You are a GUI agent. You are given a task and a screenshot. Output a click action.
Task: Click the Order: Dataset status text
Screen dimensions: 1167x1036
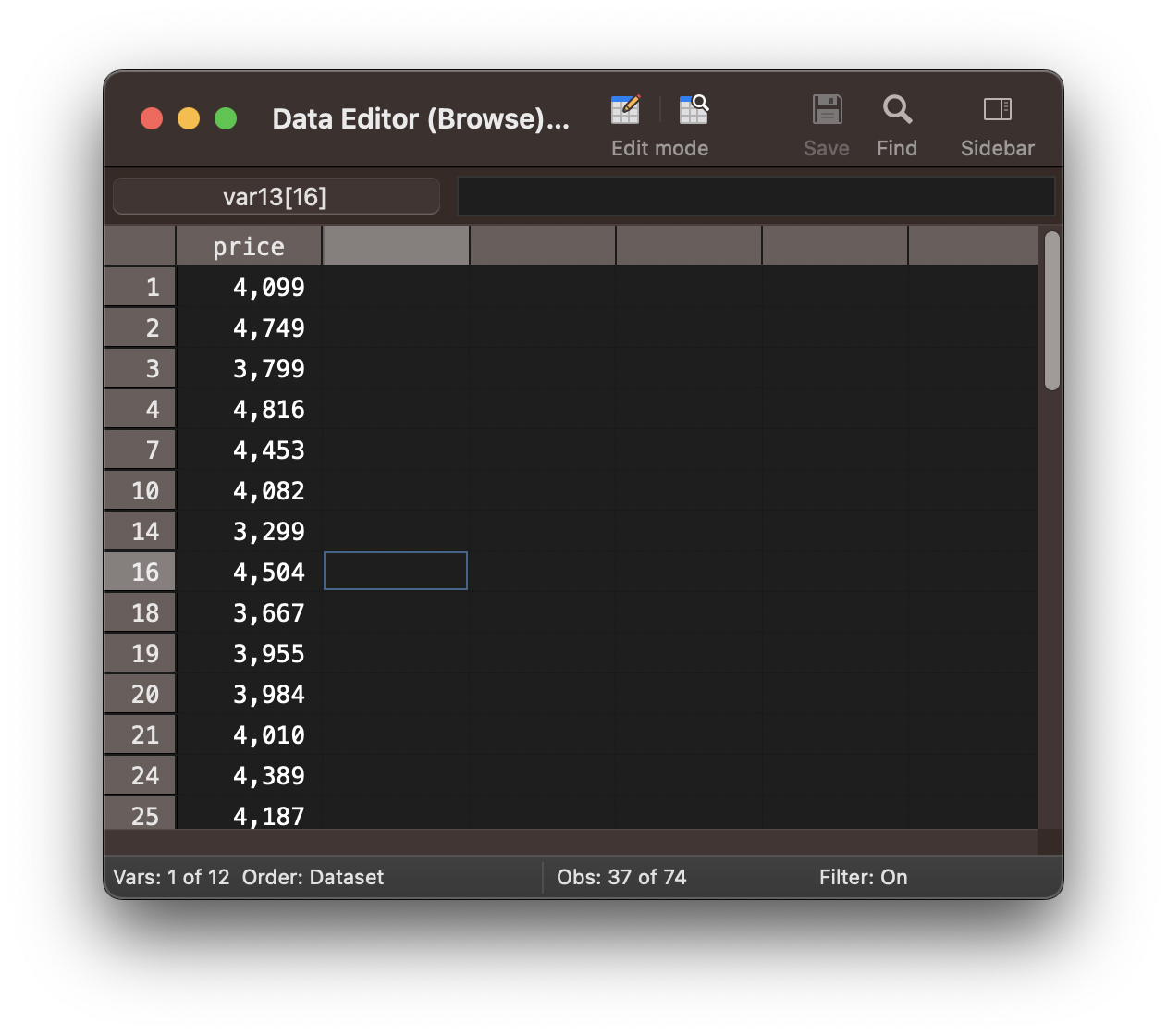coord(313,877)
